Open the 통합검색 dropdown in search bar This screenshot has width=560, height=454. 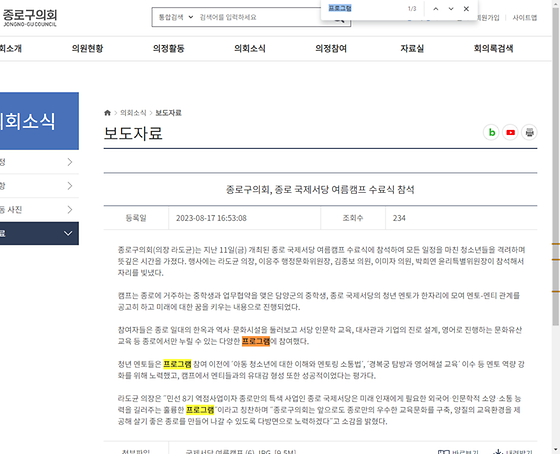176,17
